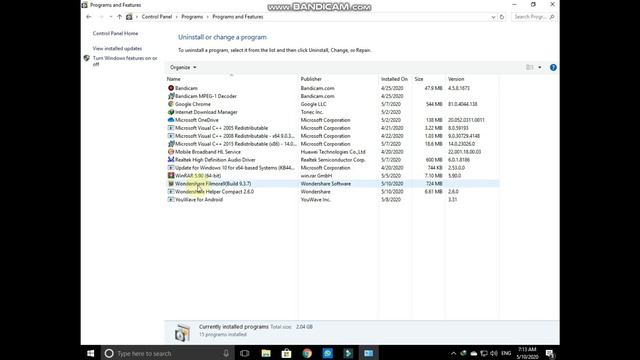Click the WinRAR 5.90 row icon
This screenshot has height=360, width=640.
click(x=171, y=176)
